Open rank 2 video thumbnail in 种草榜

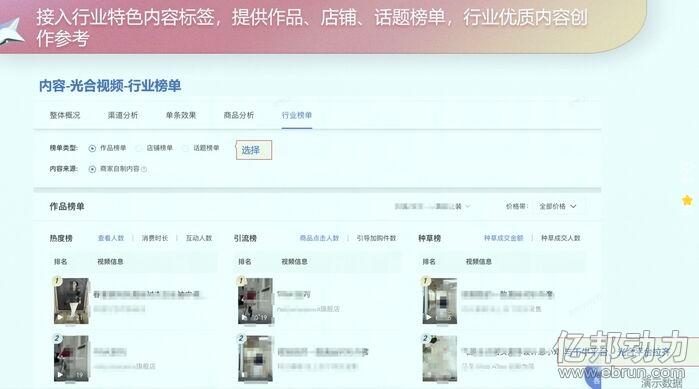(x=440, y=358)
